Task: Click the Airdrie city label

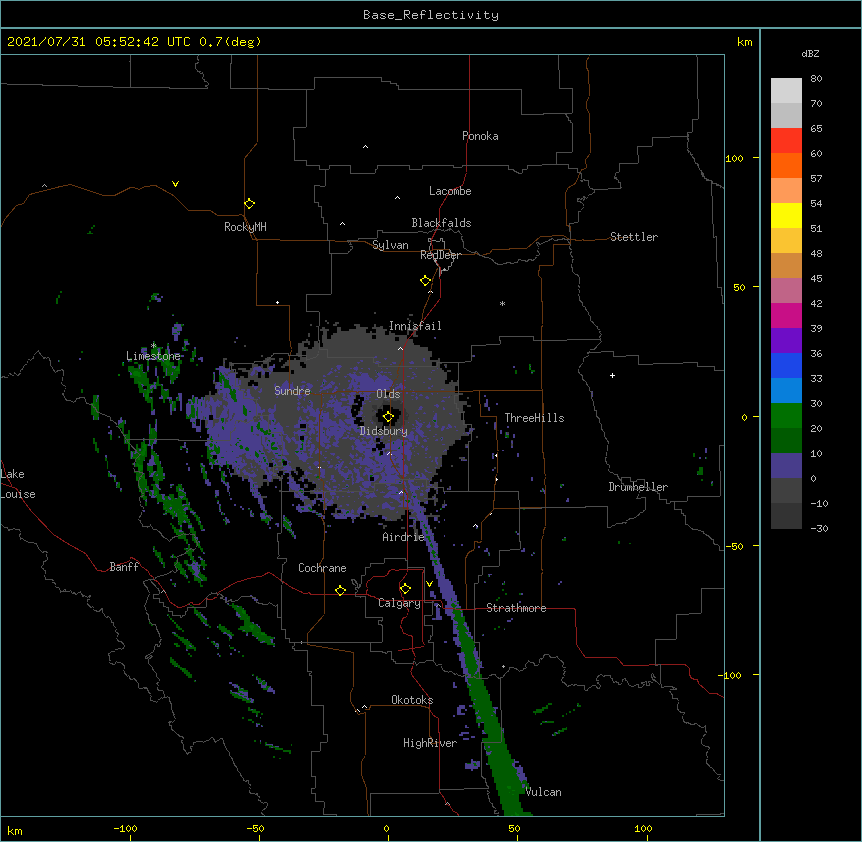Action: (404, 537)
